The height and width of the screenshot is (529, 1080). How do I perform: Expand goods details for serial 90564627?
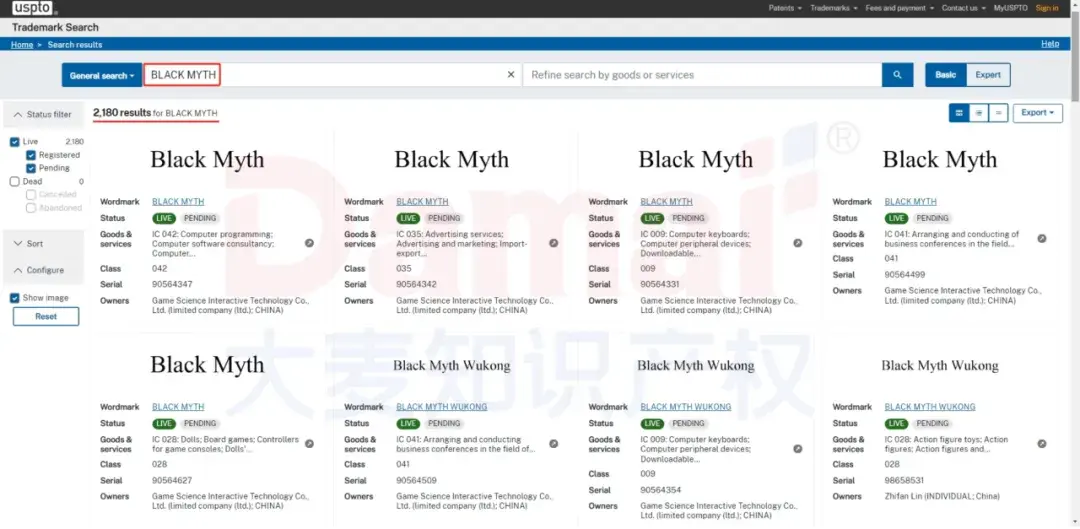(309, 444)
